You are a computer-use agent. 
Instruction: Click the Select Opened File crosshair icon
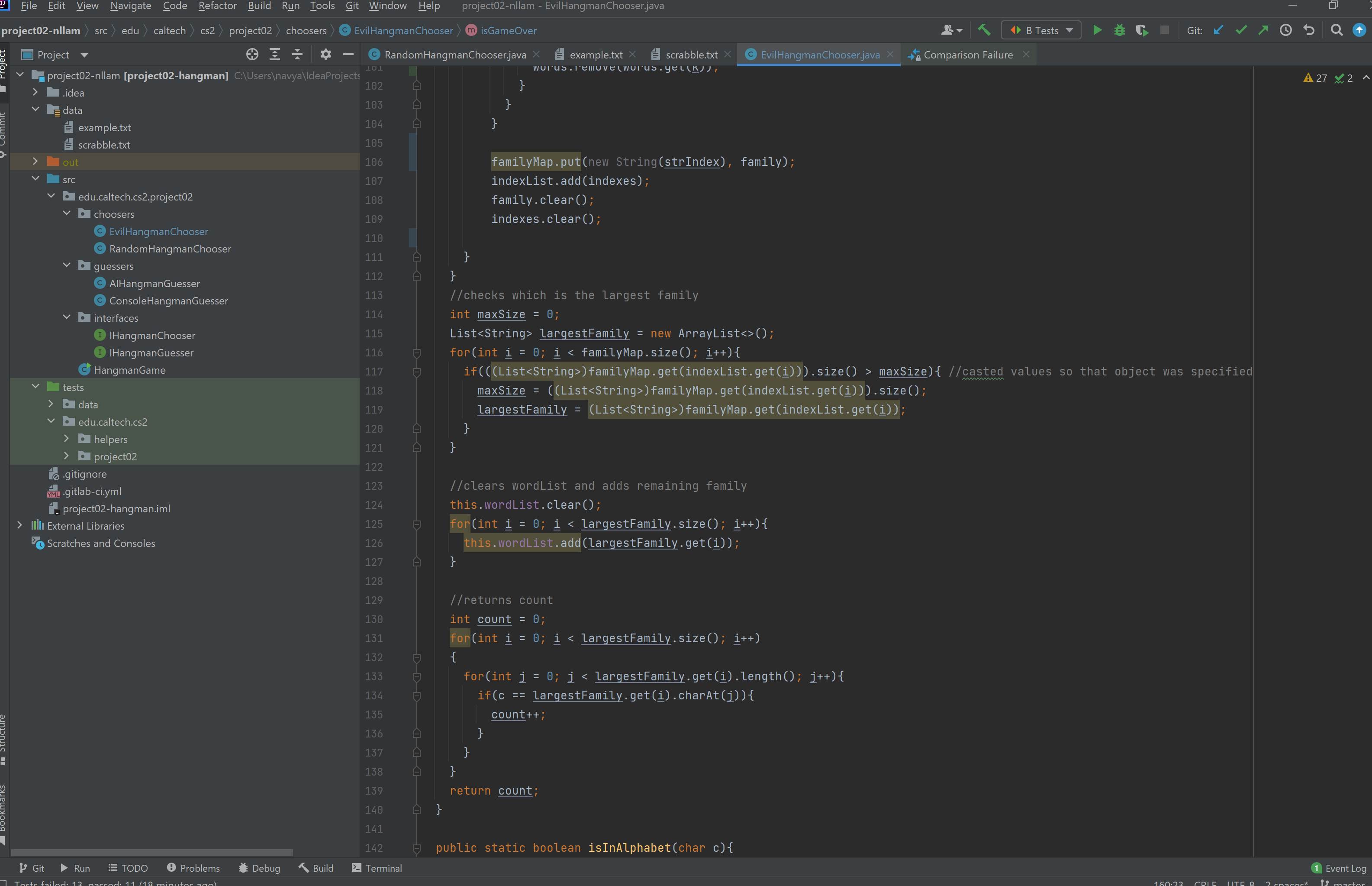pos(252,55)
